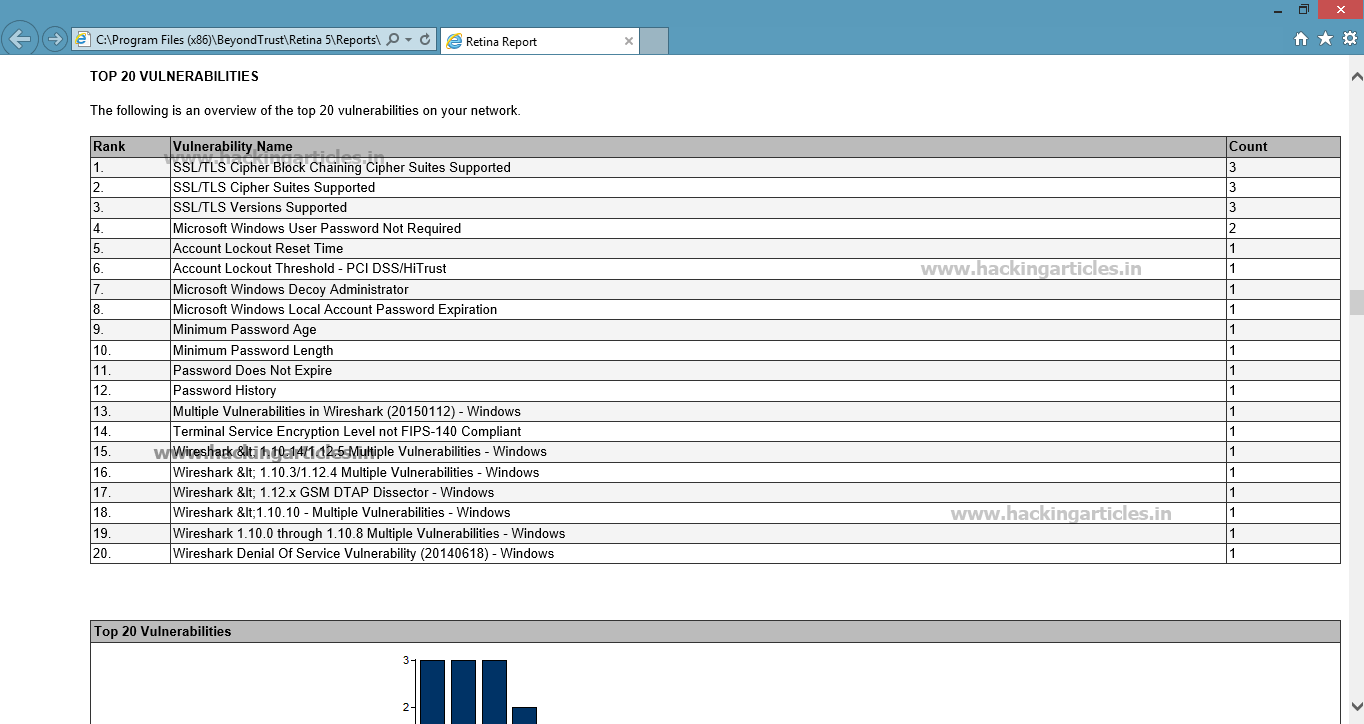Screen dimensions: 1364x724
Task: Open the browser Tools gear icon
Action: (1350, 39)
